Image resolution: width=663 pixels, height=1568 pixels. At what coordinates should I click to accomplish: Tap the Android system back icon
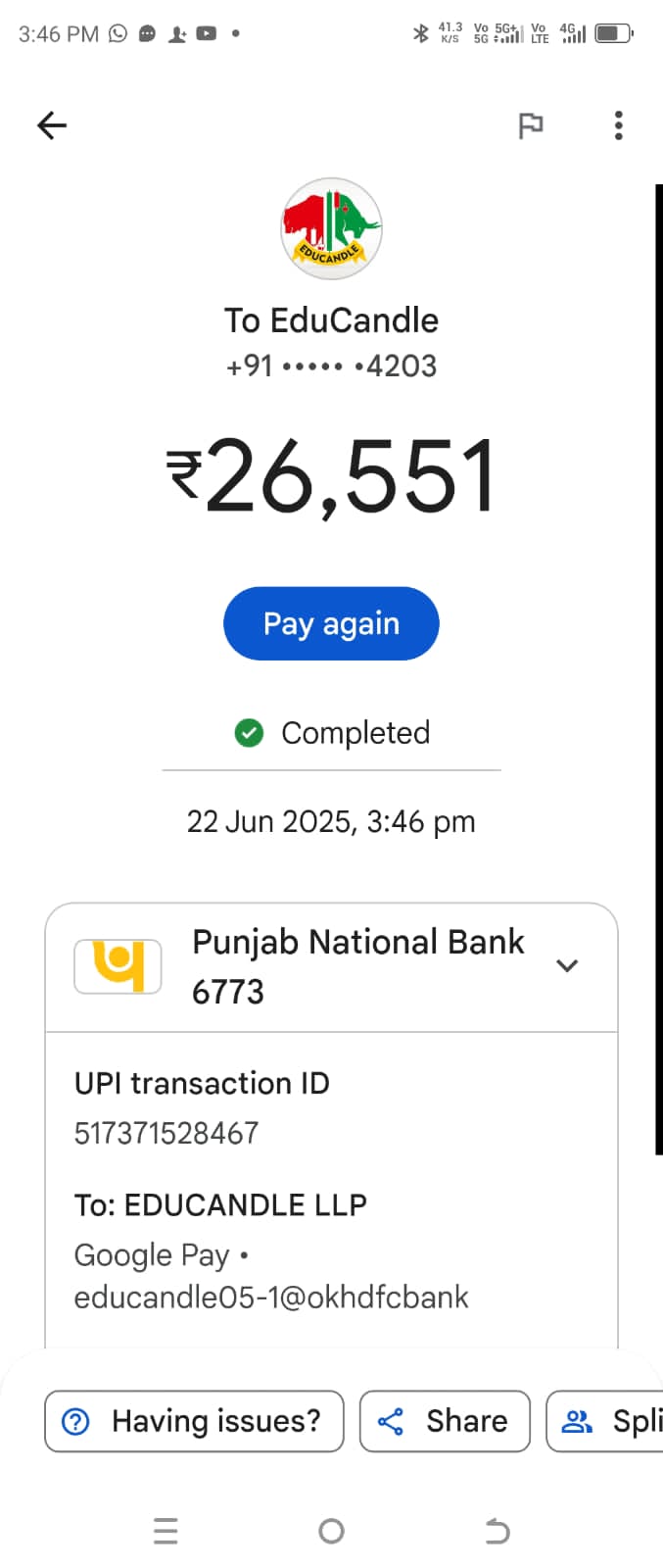pos(497,1531)
